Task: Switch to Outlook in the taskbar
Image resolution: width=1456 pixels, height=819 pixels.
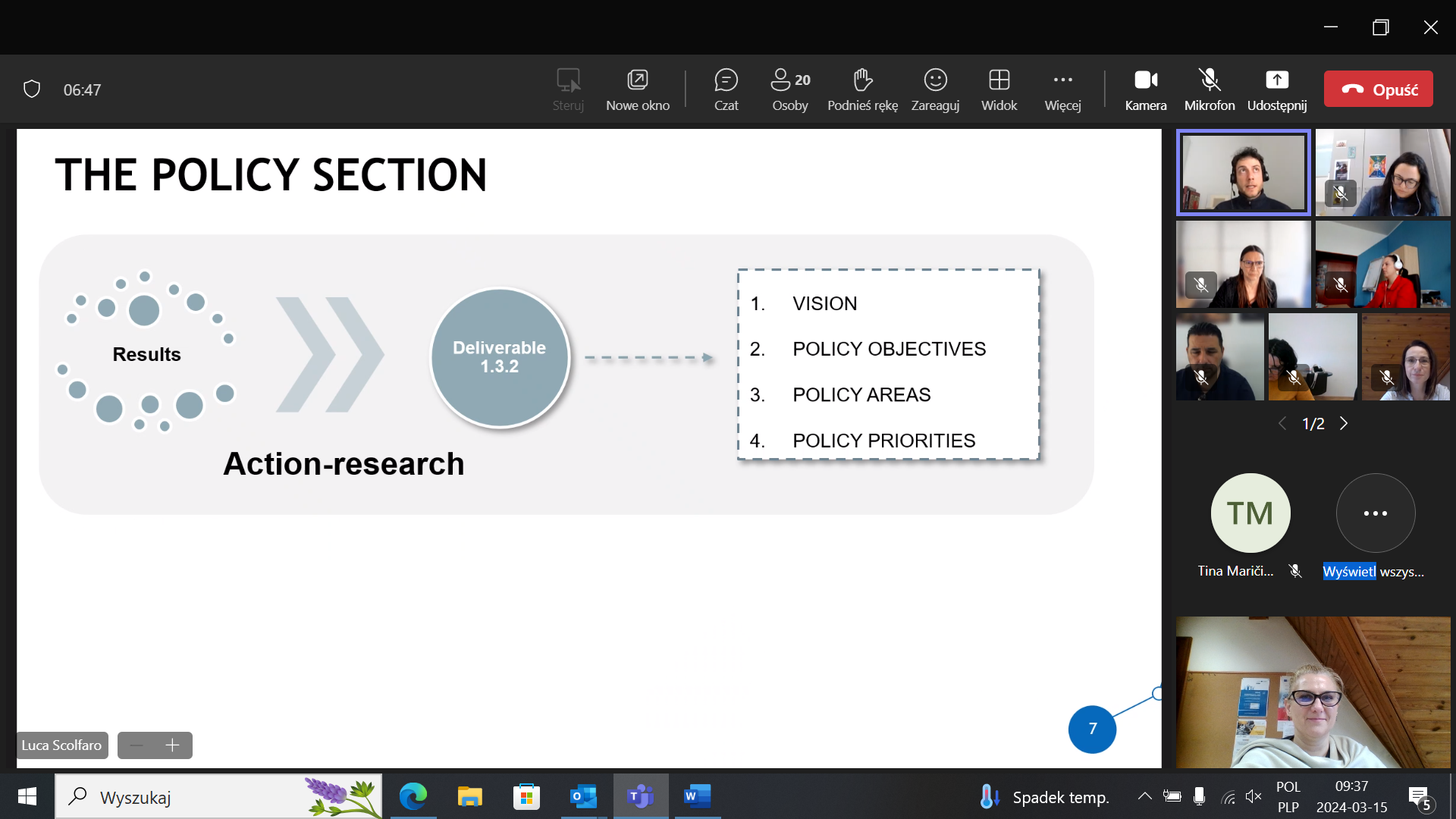Action: [583, 796]
